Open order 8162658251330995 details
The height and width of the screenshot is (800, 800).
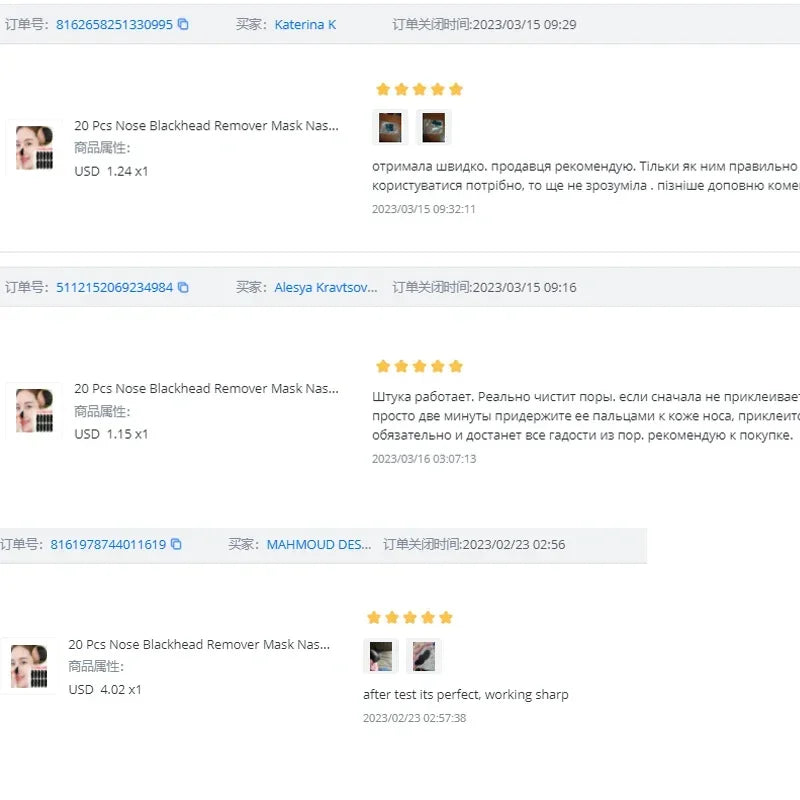114,24
